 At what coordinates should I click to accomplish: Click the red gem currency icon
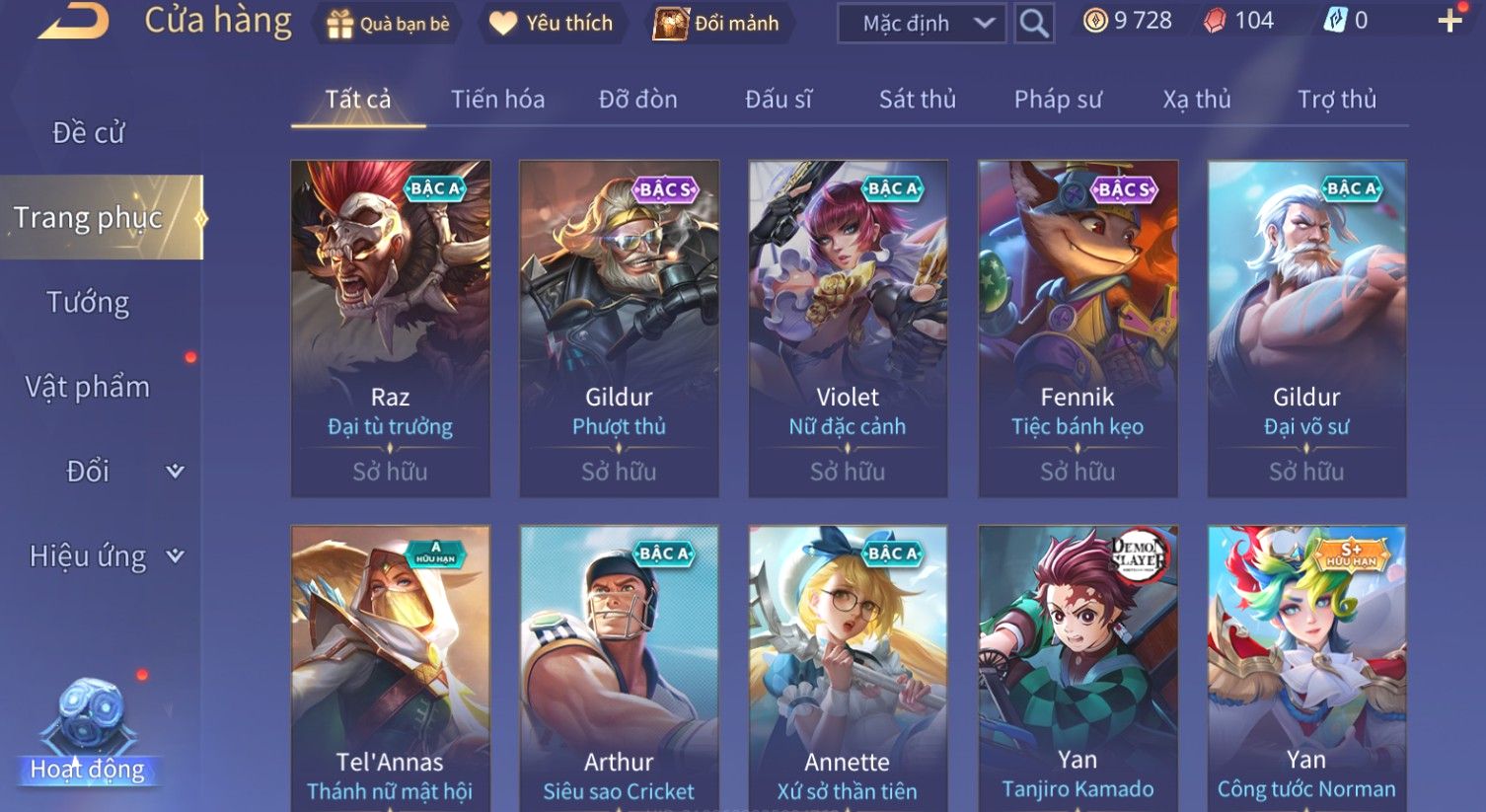tap(1215, 21)
